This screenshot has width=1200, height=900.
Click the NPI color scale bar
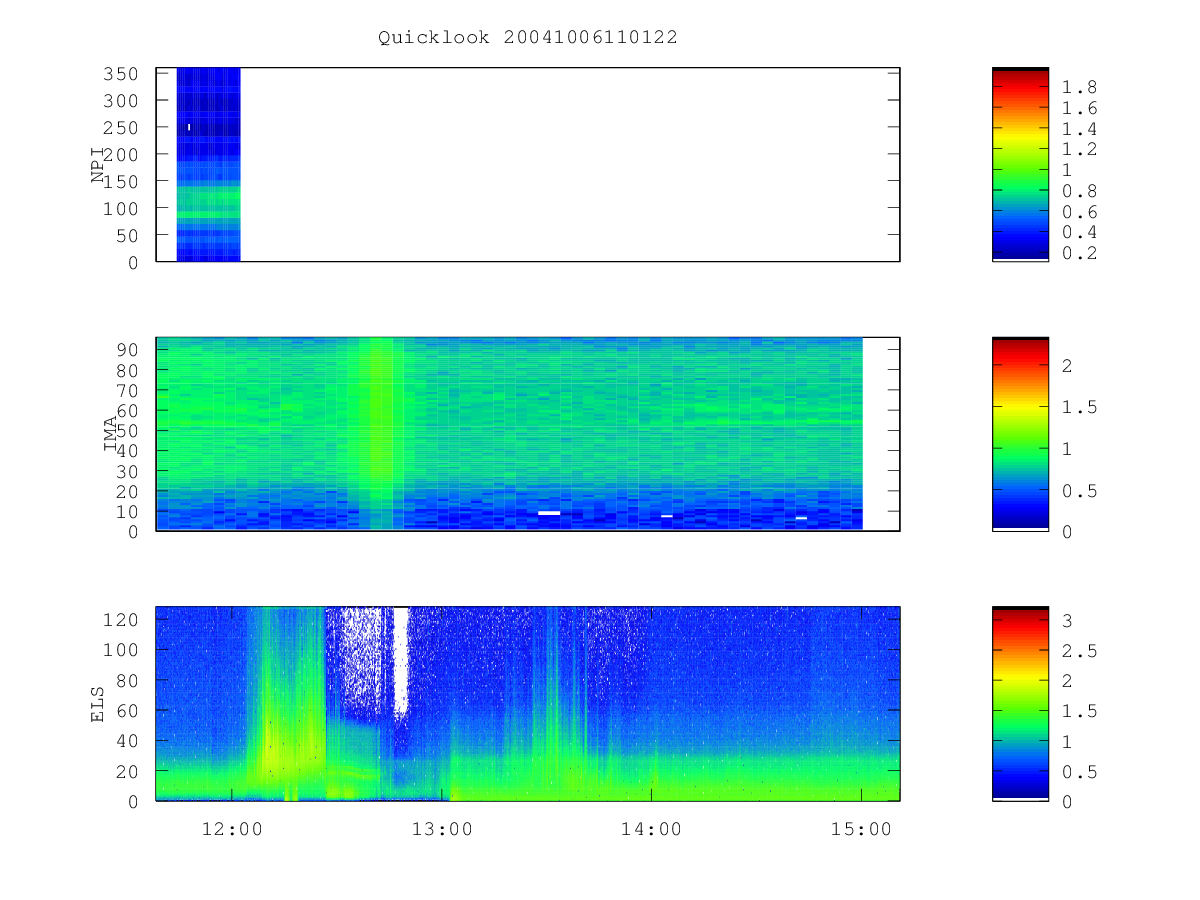1020,164
